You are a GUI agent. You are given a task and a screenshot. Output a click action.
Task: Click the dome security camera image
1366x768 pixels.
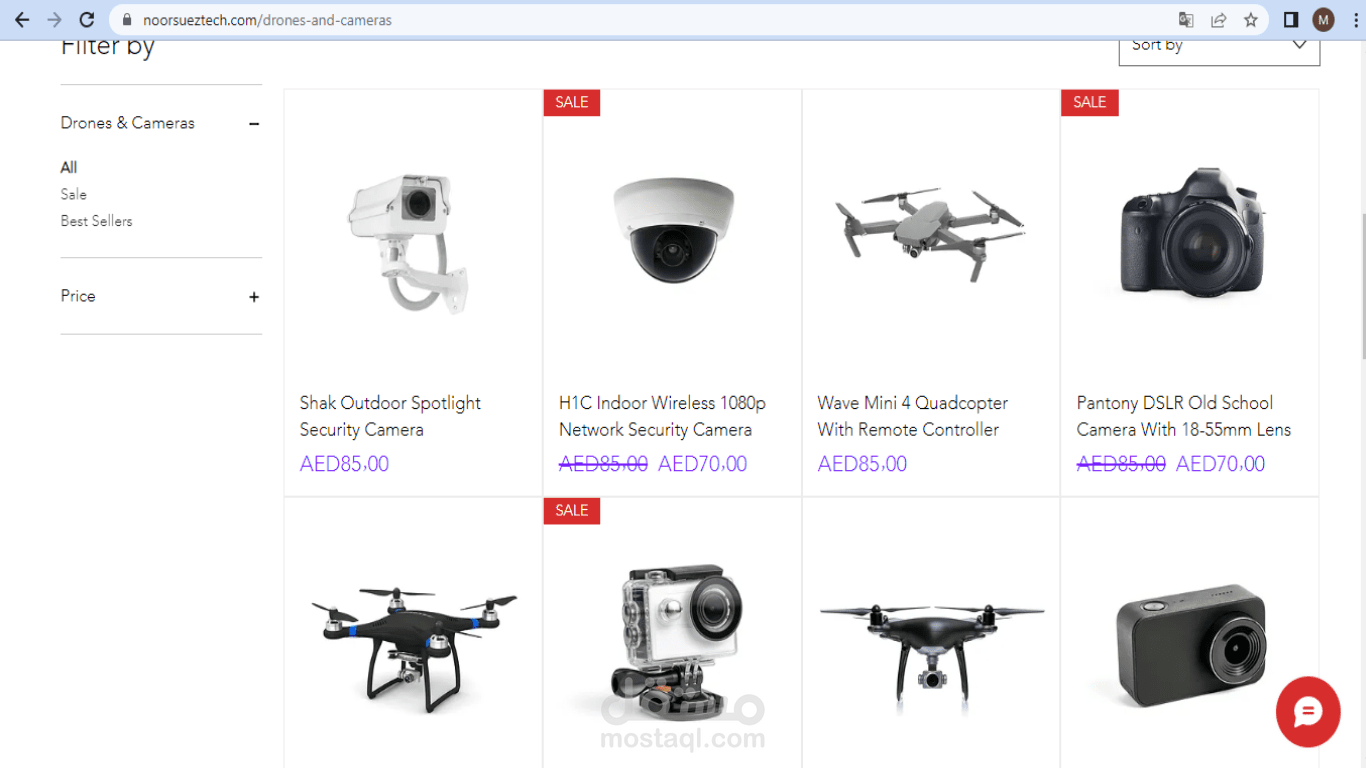[x=672, y=232]
